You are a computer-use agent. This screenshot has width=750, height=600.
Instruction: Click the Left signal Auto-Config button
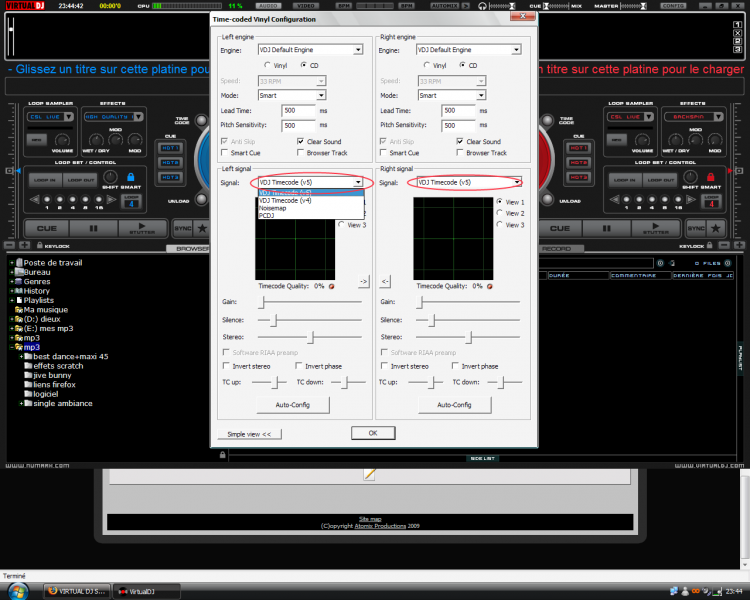click(x=294, y=405)
